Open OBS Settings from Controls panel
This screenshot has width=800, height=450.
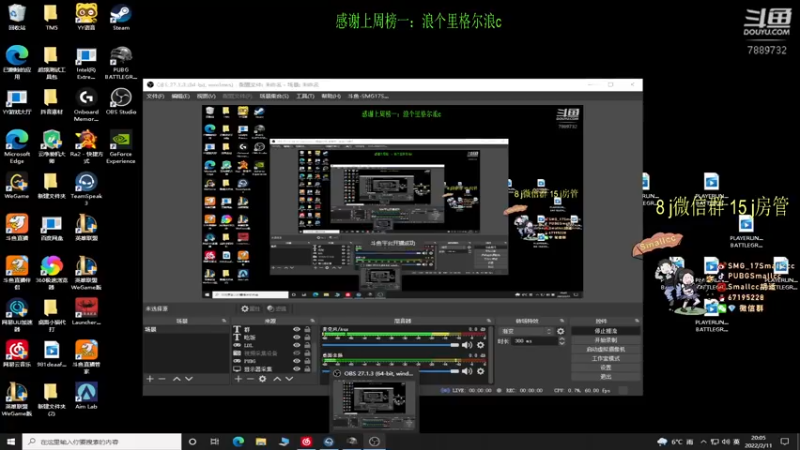606,367
